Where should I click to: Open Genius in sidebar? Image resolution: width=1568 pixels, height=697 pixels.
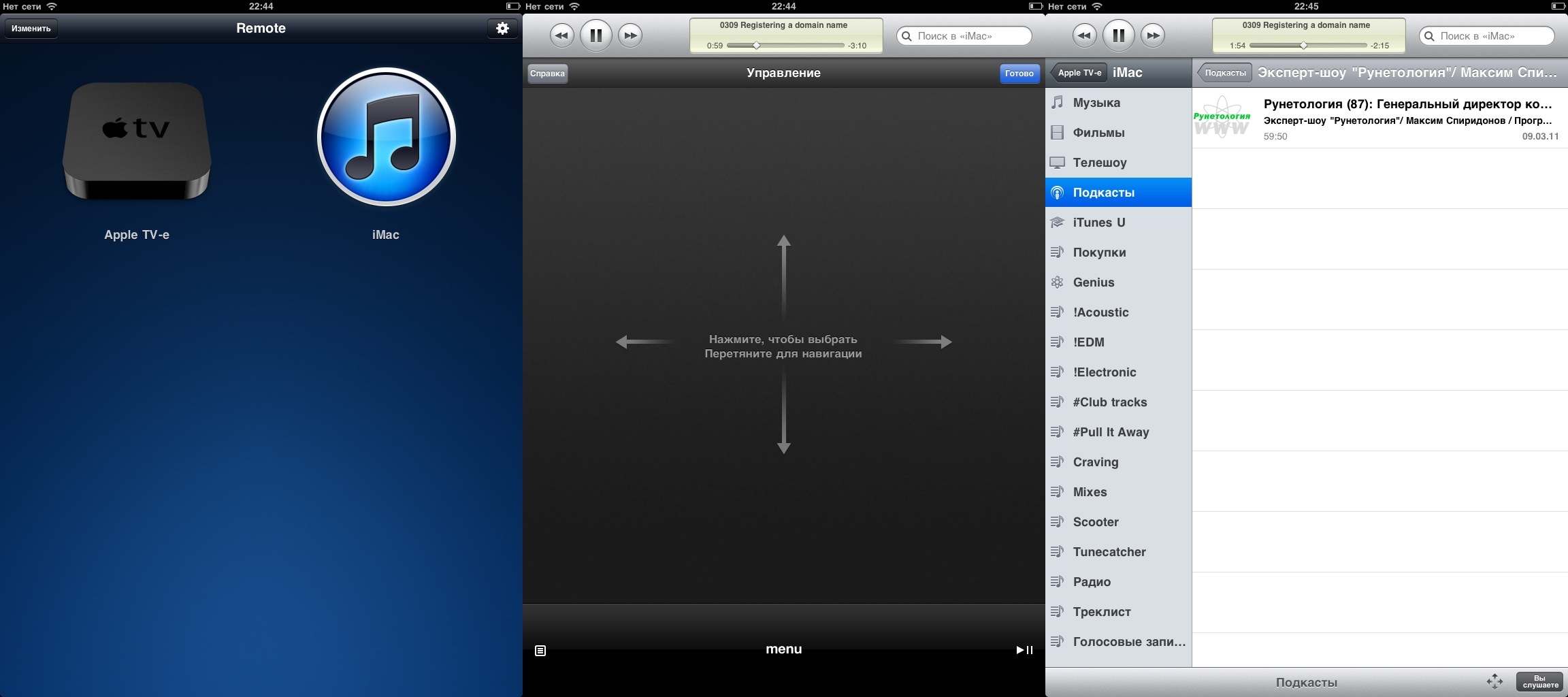point(1118,282)
